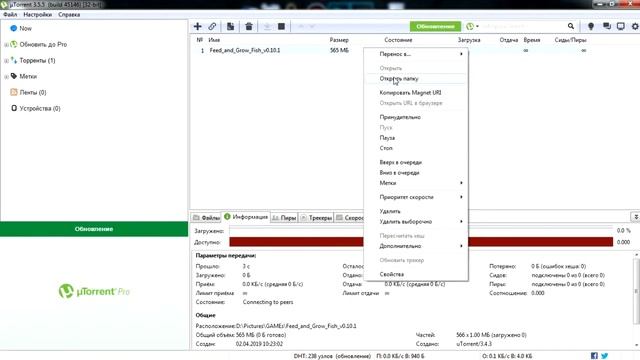The width and height of the screenshot is (640, 360).
Task: Choose Открыть папку in context menu
Action: (x=416, y=78)
